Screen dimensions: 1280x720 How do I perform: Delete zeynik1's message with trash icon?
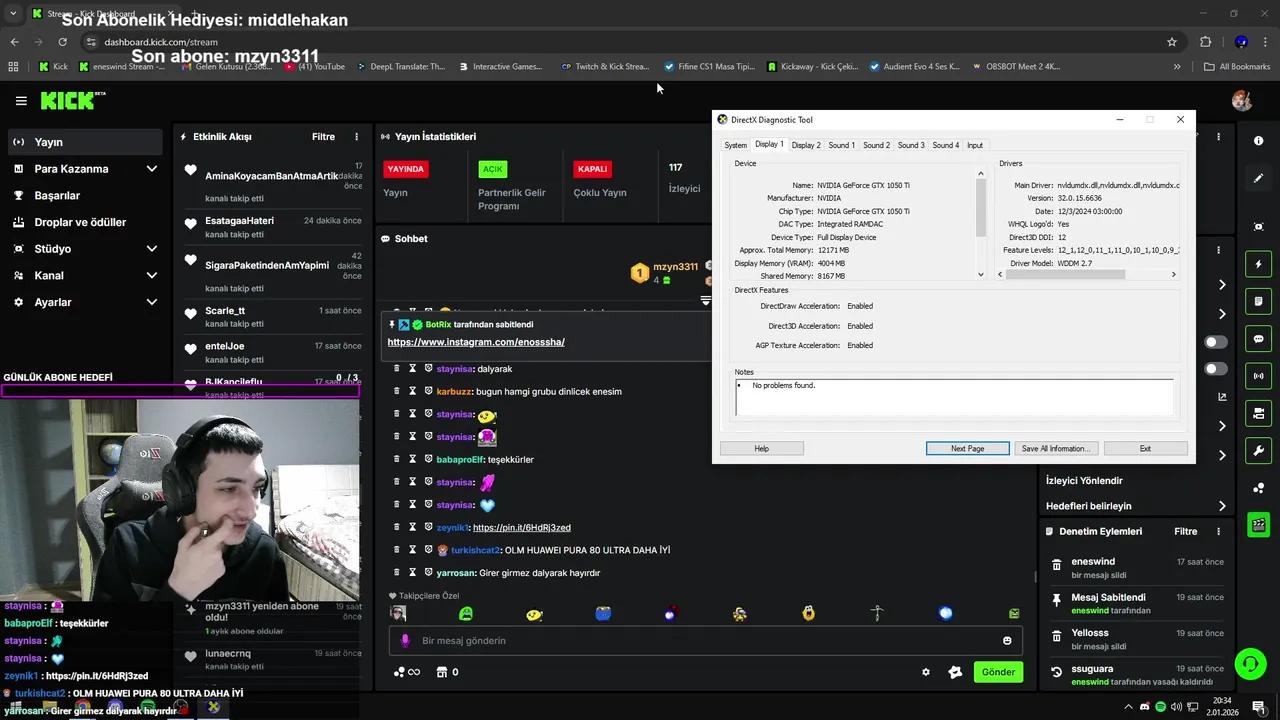coord(396,527)
